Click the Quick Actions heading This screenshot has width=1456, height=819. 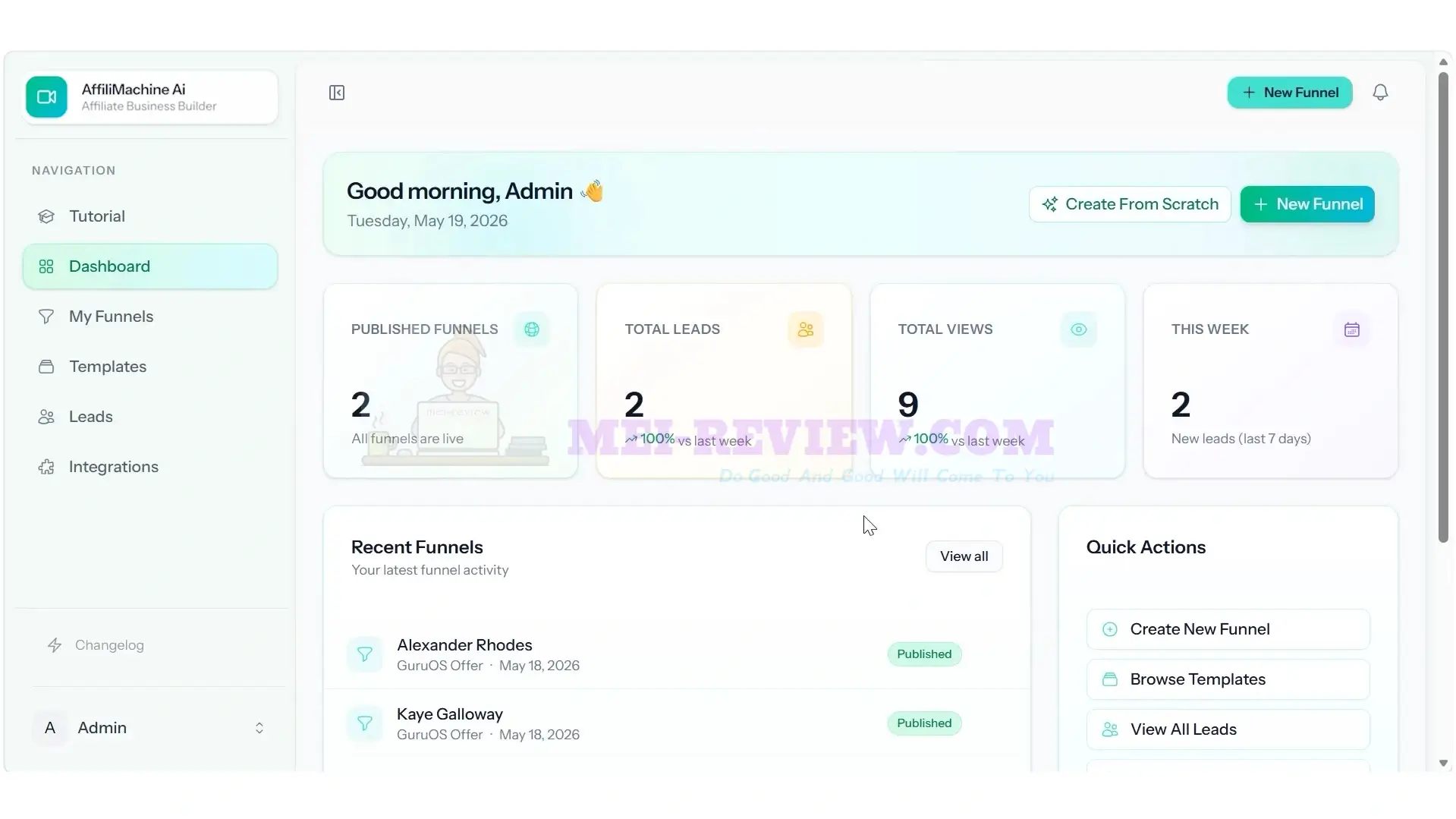tap(1146, 547)
